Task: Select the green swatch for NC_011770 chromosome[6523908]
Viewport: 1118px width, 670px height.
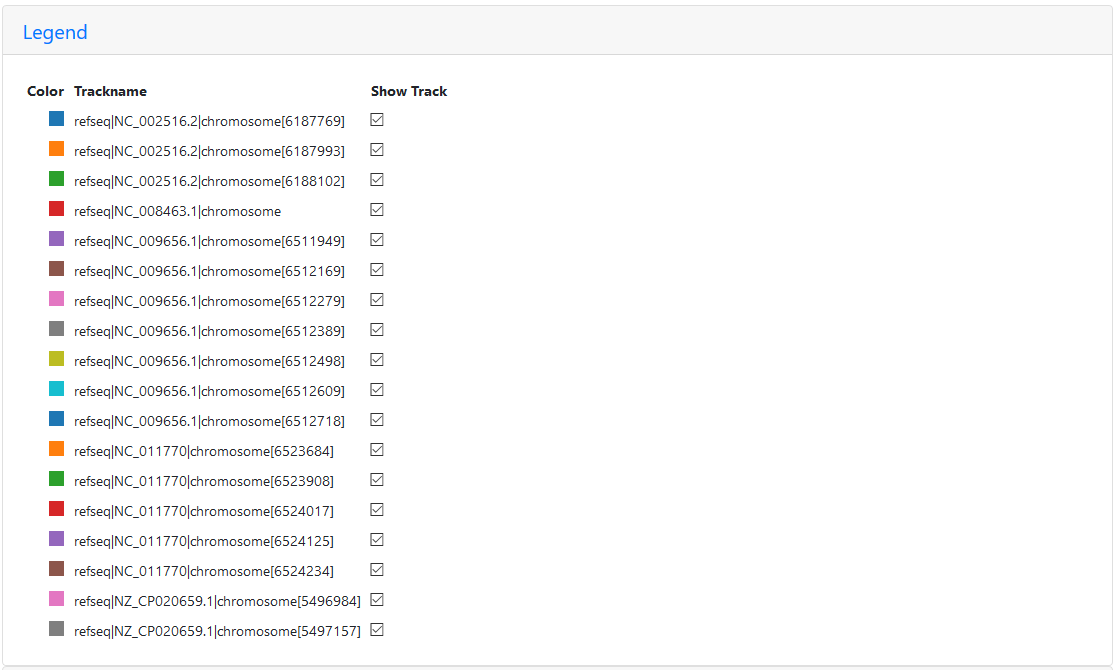Action: click(56, 478)
